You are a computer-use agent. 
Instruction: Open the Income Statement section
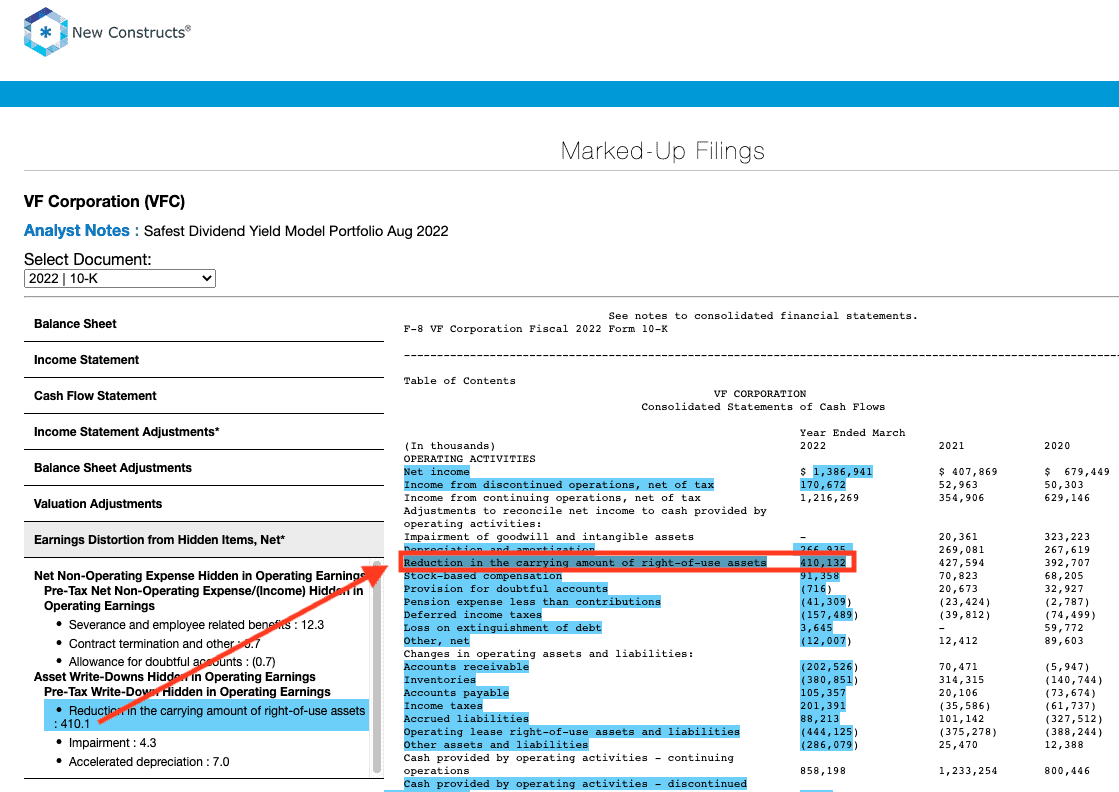pyautogui.click(x=203, y=360)
